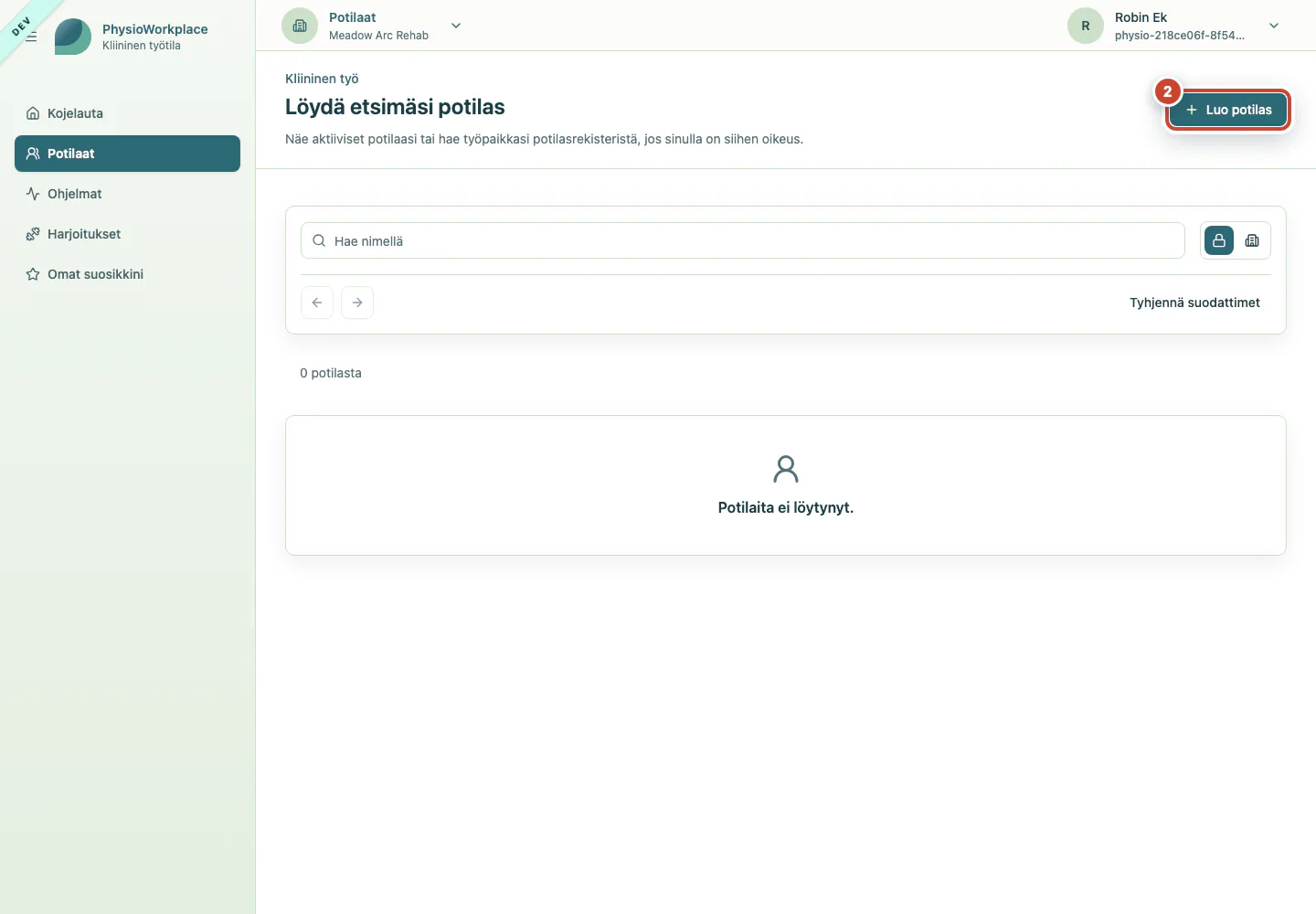This screenshot has height=914, width=1316.
Task: Click the Luo potilas button
Action: 1228,110
